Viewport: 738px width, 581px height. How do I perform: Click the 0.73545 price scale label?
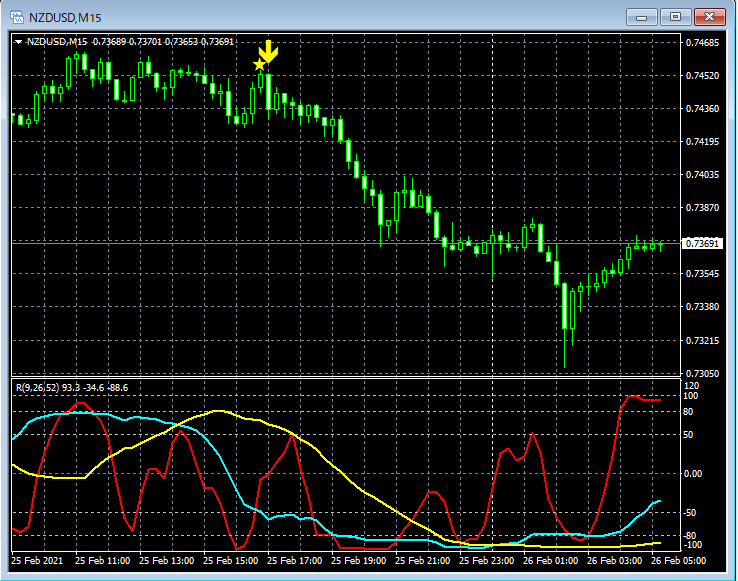point(702,274)
